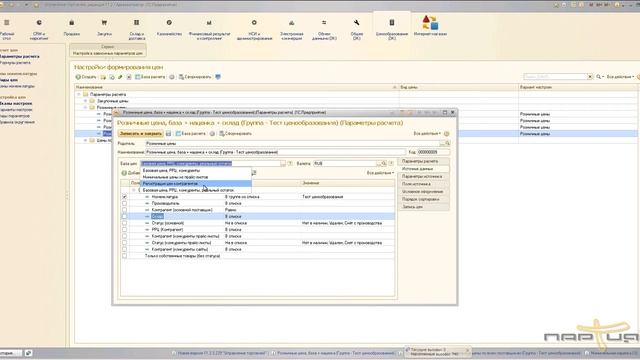Image resolution: width=640 pixels, height=360 pixels.
Task: Click into the Код input field
Action: point(433,152)
